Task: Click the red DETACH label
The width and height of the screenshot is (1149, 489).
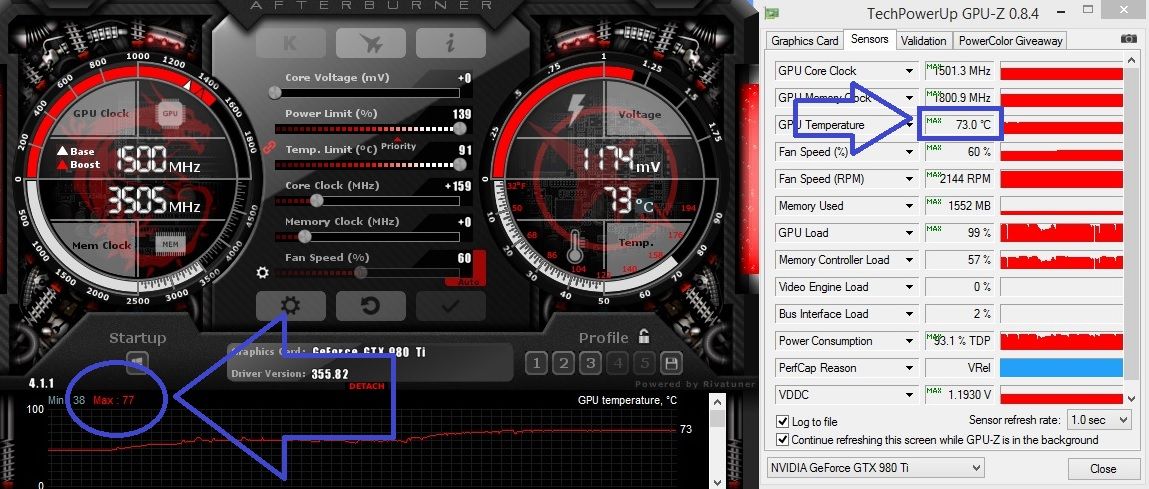Action: pos(366,386)
